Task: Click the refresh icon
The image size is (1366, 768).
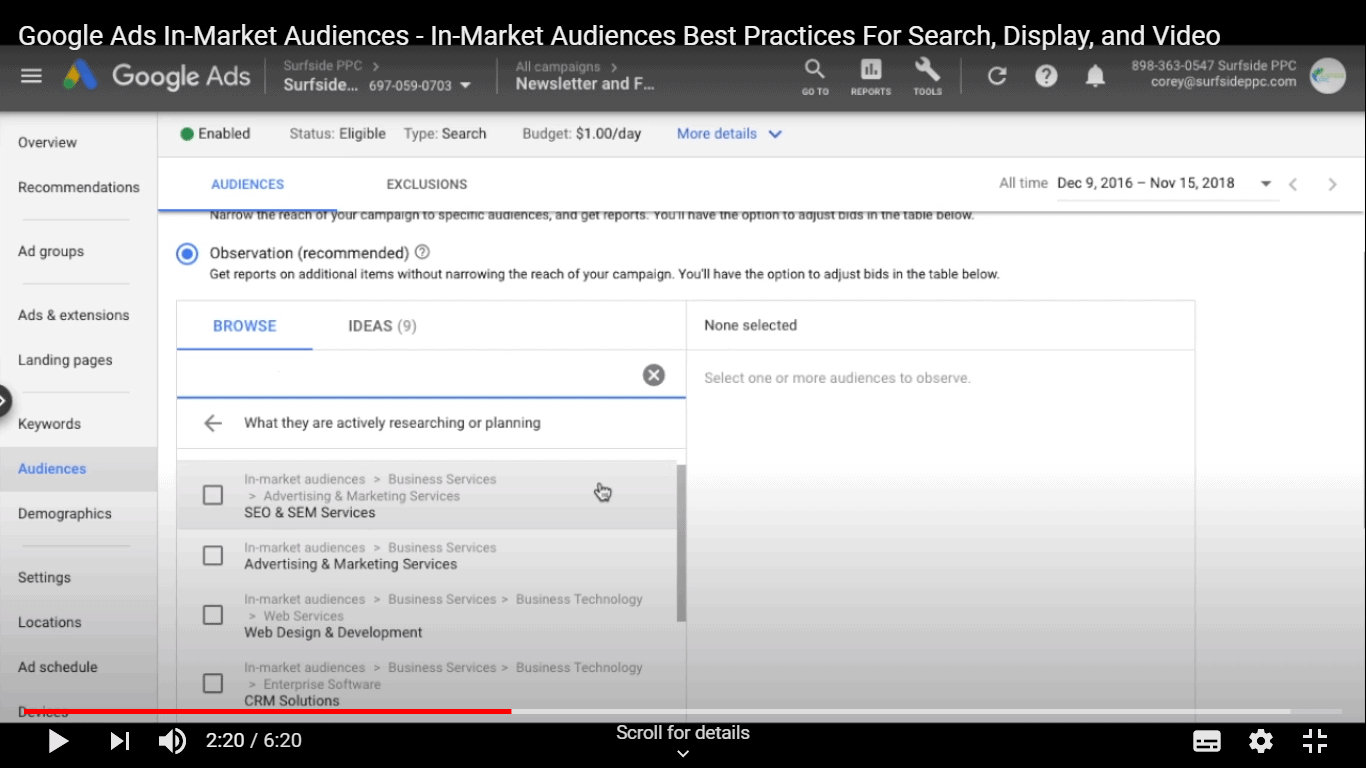Action: coord(997,76)
